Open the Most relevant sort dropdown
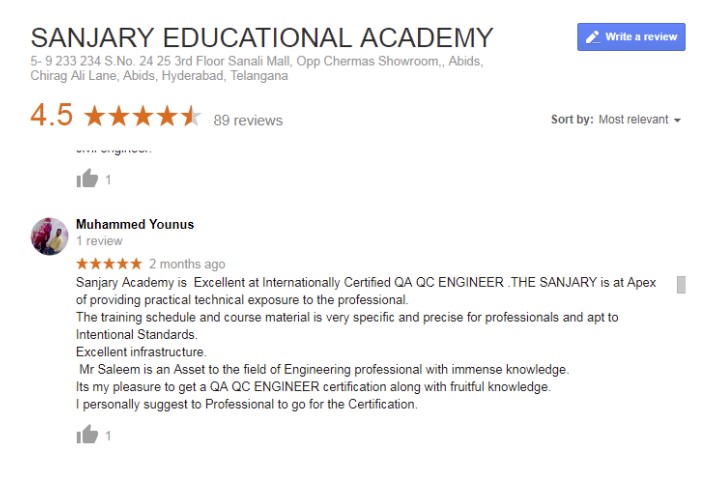The height and width of the screenshot is (486, 717). point(639,120)
